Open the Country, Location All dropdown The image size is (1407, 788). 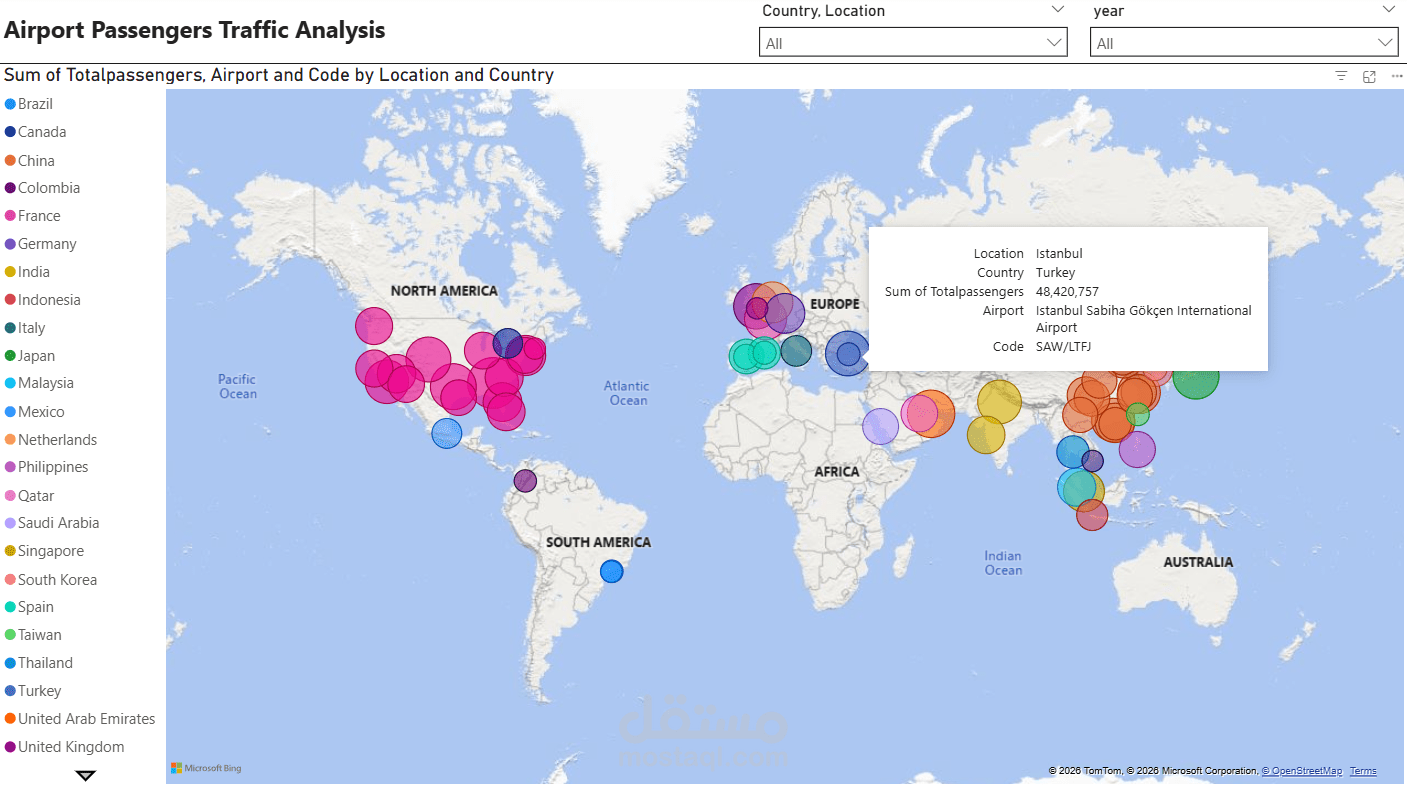coord(913,42)
